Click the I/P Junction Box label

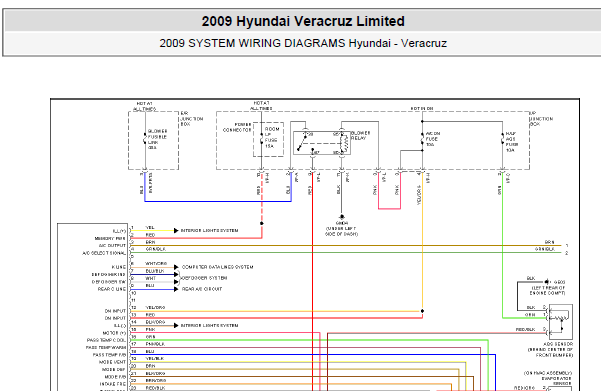(541, 119)
